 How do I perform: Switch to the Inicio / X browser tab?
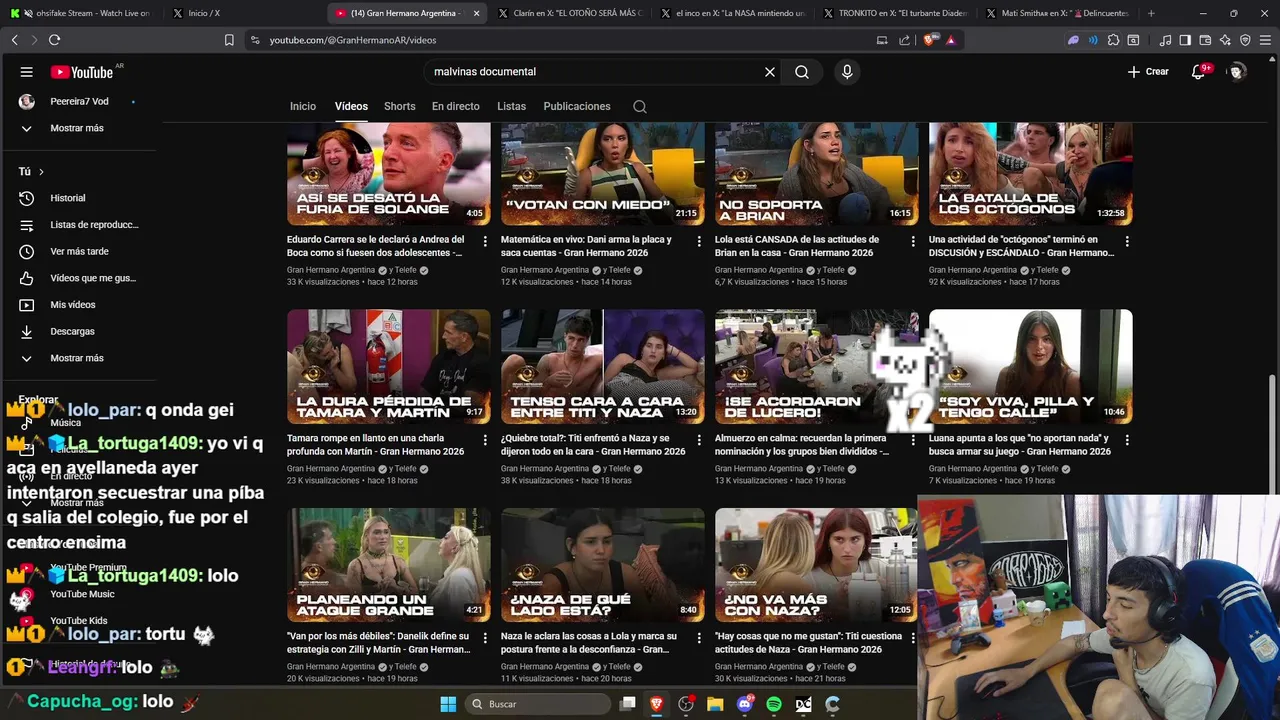[x=243, y=13]
